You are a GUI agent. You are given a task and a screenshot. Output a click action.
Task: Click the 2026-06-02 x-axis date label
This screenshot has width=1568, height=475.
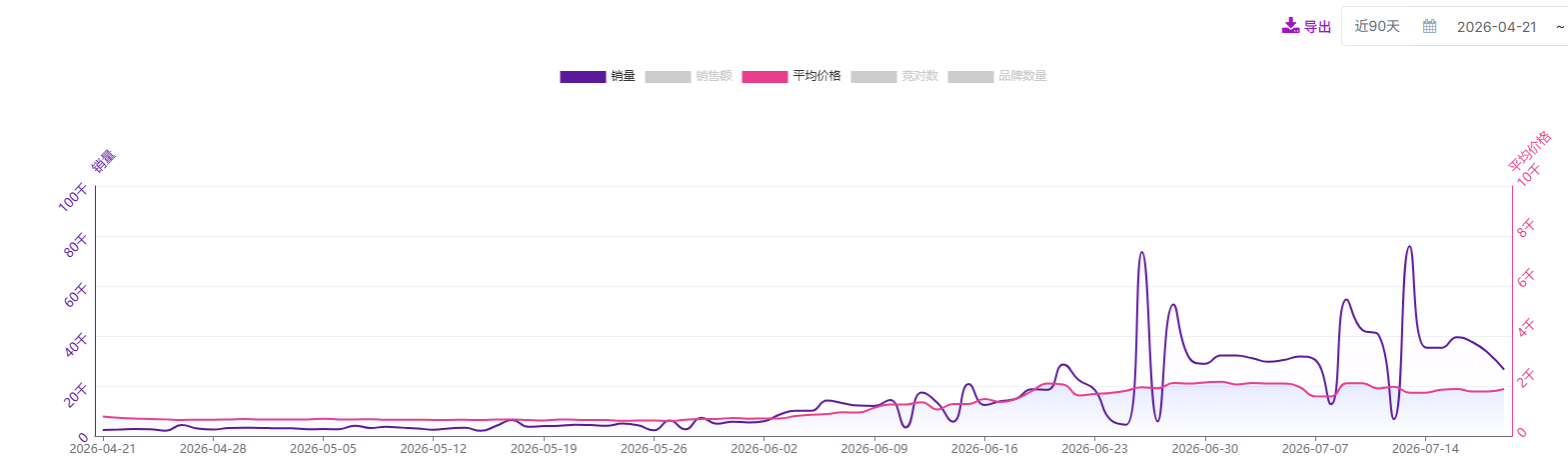(764, 449)
